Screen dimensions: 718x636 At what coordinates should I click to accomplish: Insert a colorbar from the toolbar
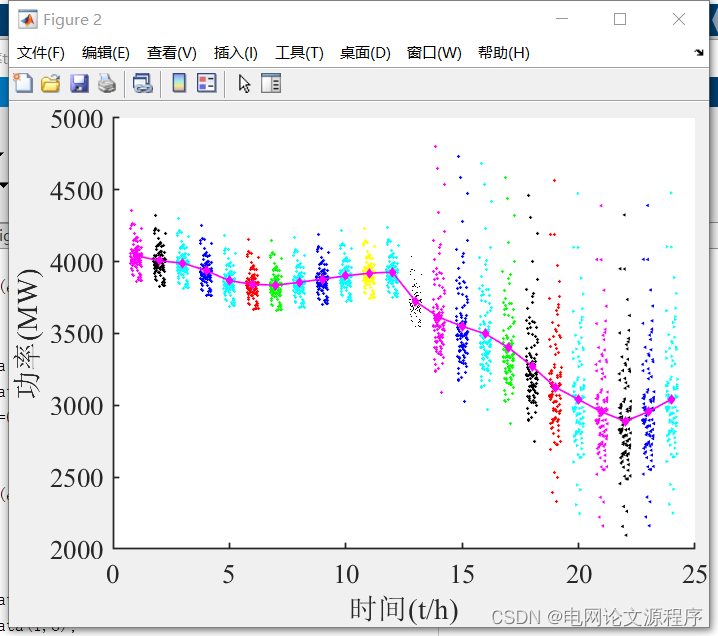[179, 83]
